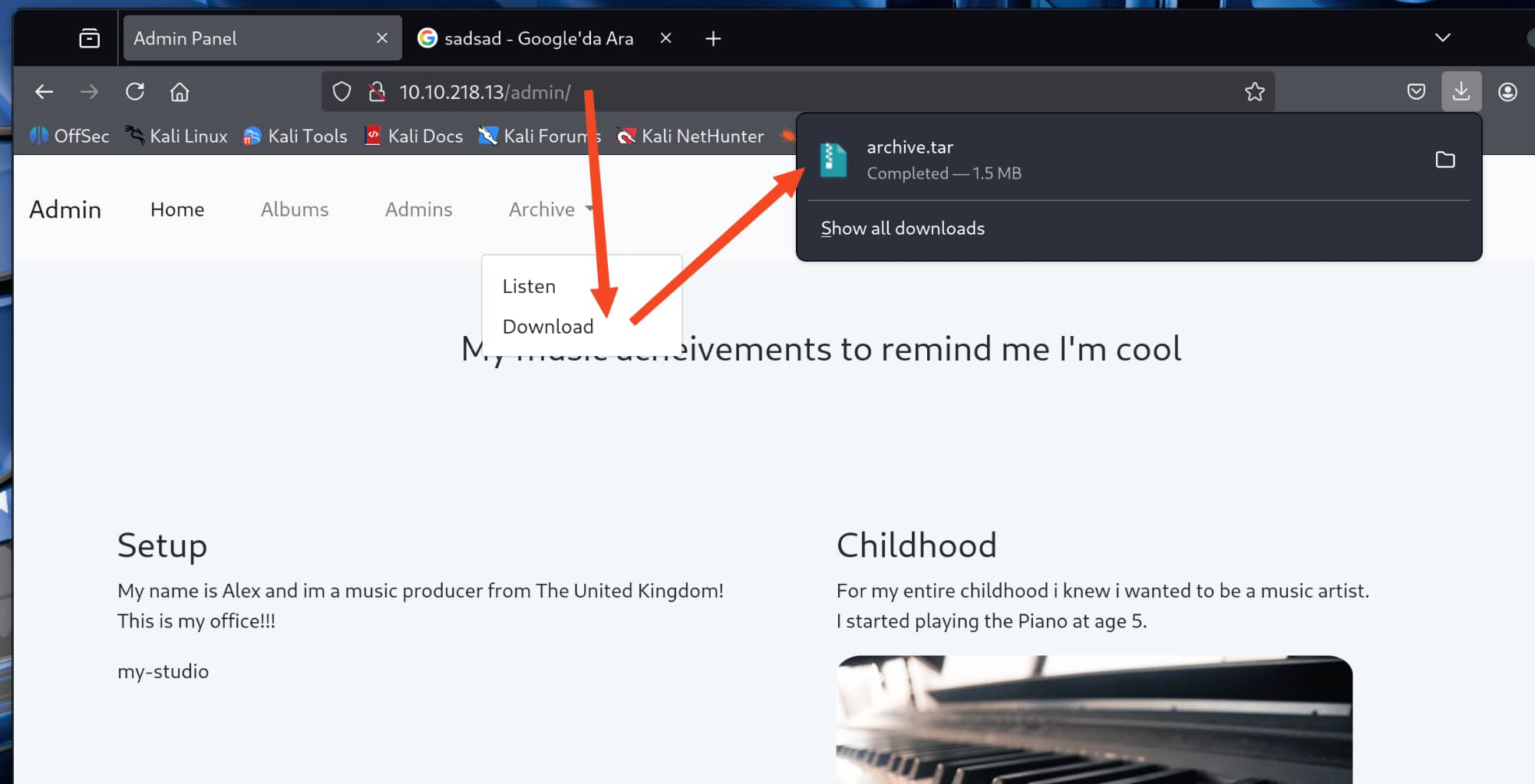Open the list all tabs chevron
Viewport: 1535px width, 784px height.
pyautogui.click(x=1442, y=38)
